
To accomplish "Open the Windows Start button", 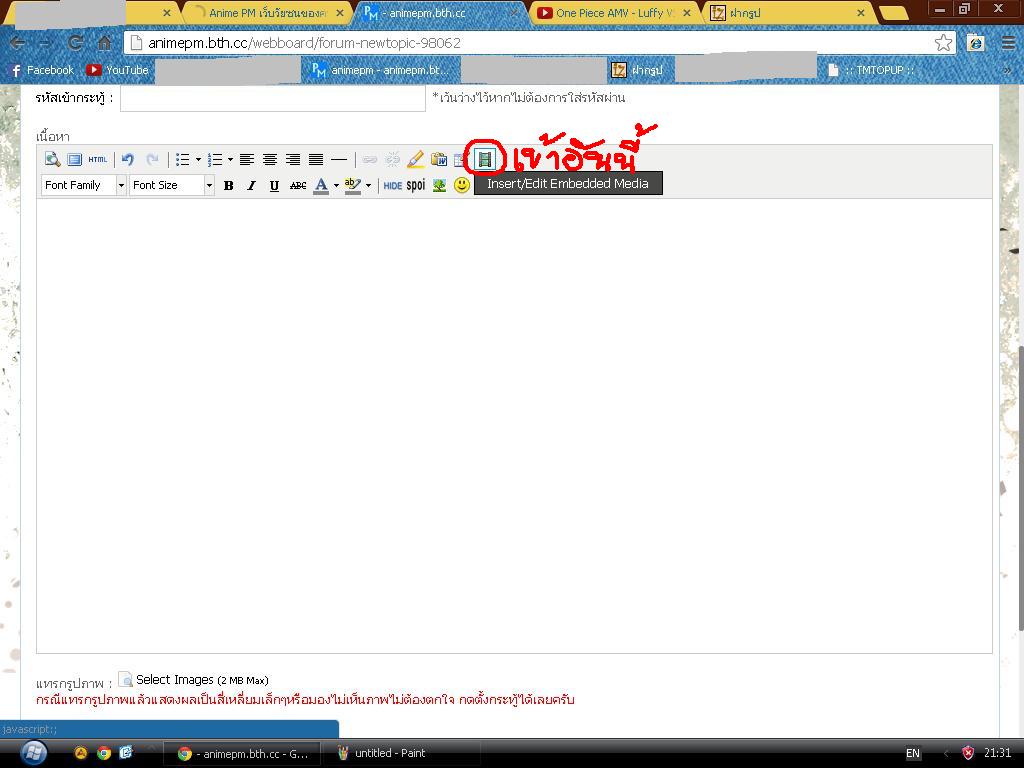I will (x=33, y=753).
